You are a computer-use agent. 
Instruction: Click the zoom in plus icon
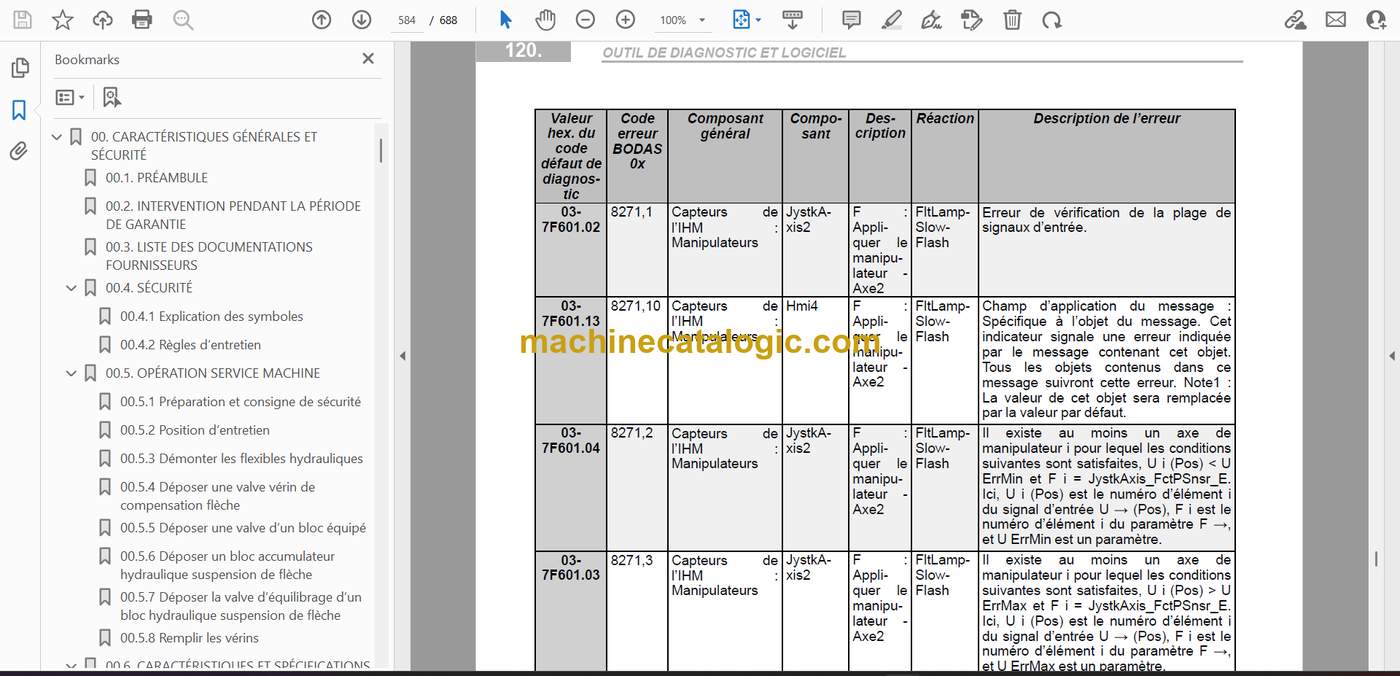coord(625,19)
